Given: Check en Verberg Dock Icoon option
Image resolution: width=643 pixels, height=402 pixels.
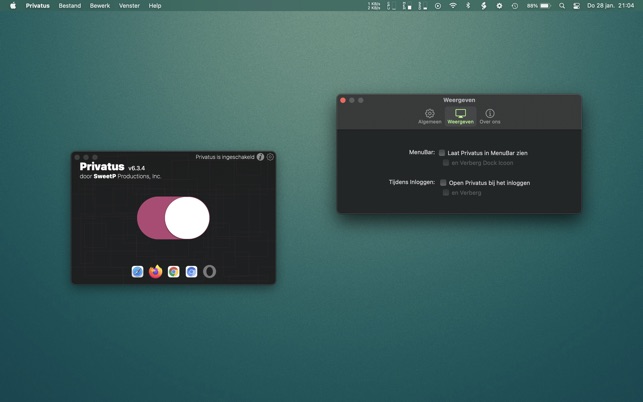Looking at the screenshot, I should point(446,163).
